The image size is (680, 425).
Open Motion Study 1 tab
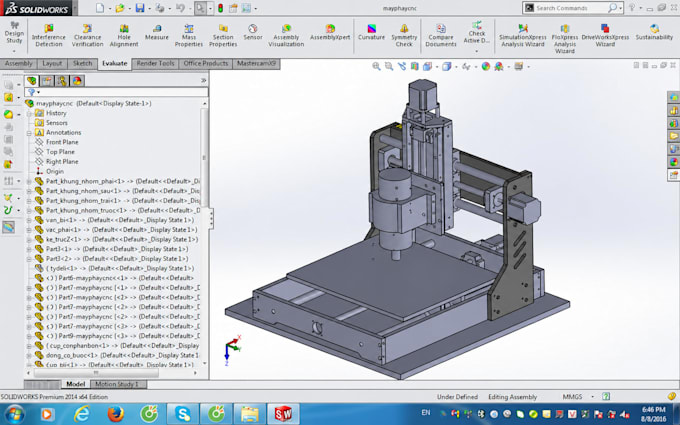tap(117, 384)
